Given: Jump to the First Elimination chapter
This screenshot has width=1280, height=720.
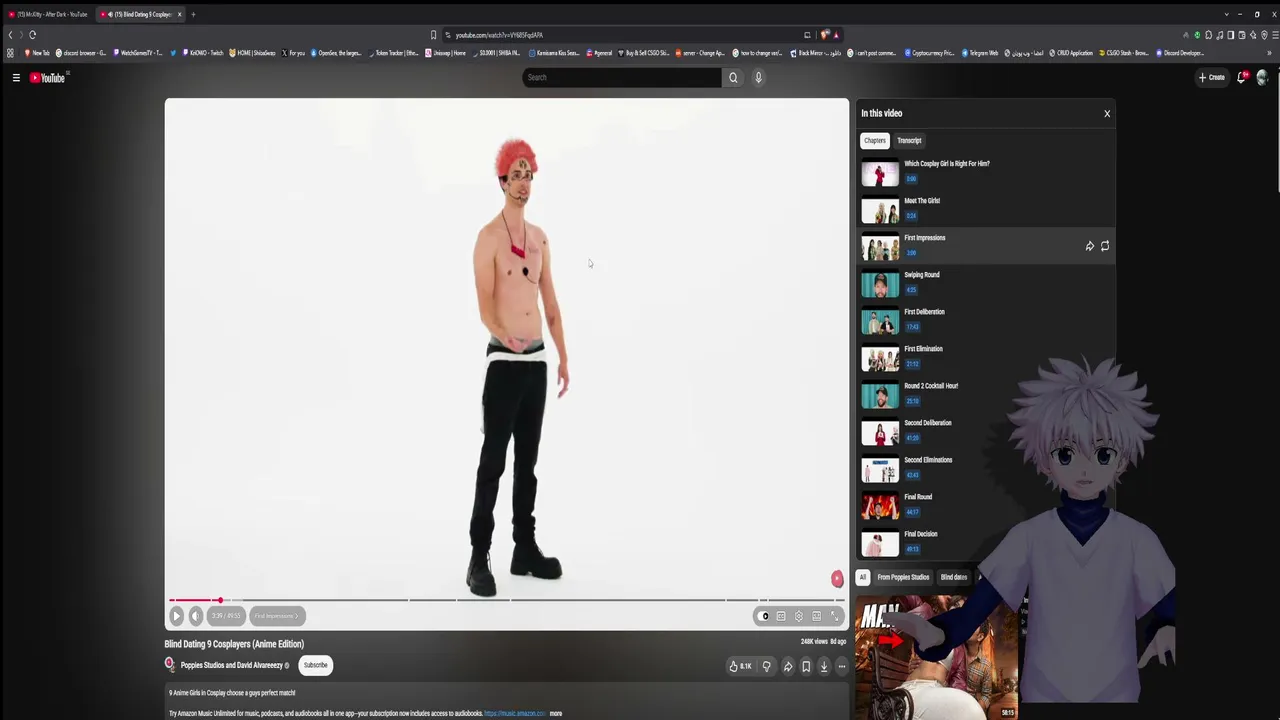Looking at the screenshot, I should click(x=986, y=357).
